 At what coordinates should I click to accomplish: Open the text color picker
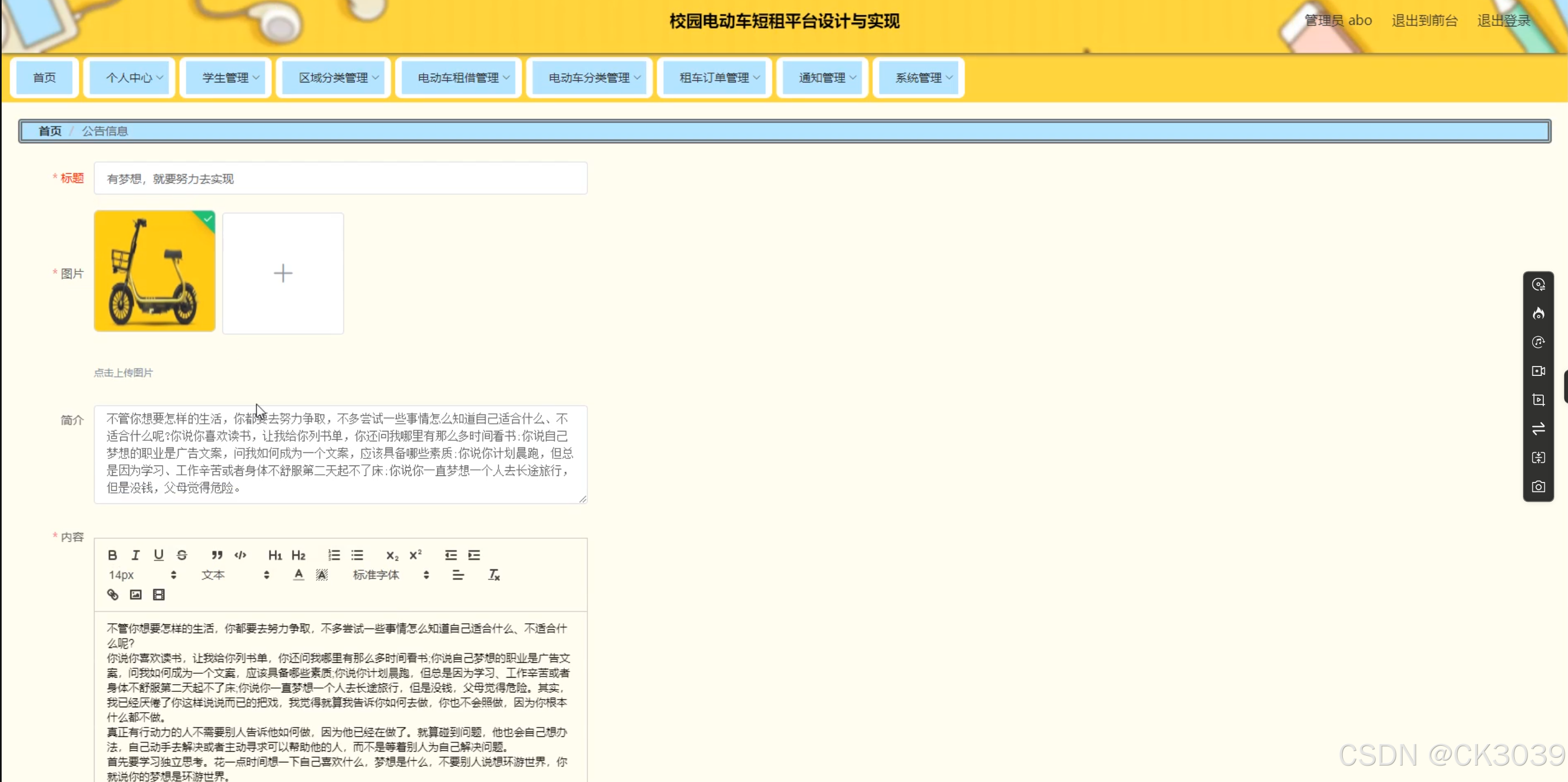click(x=298, y=574)
